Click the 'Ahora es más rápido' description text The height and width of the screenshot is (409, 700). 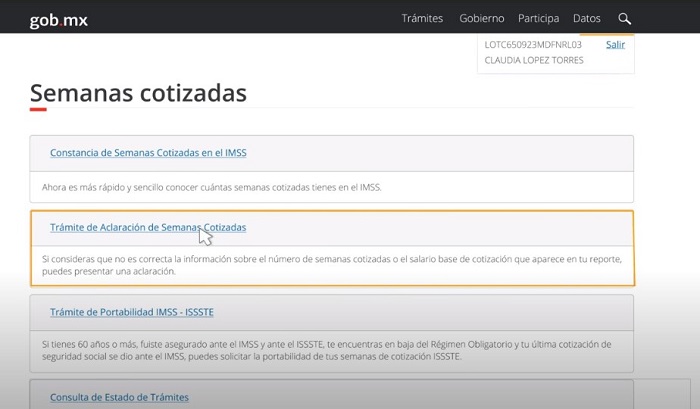click(211, 187)
